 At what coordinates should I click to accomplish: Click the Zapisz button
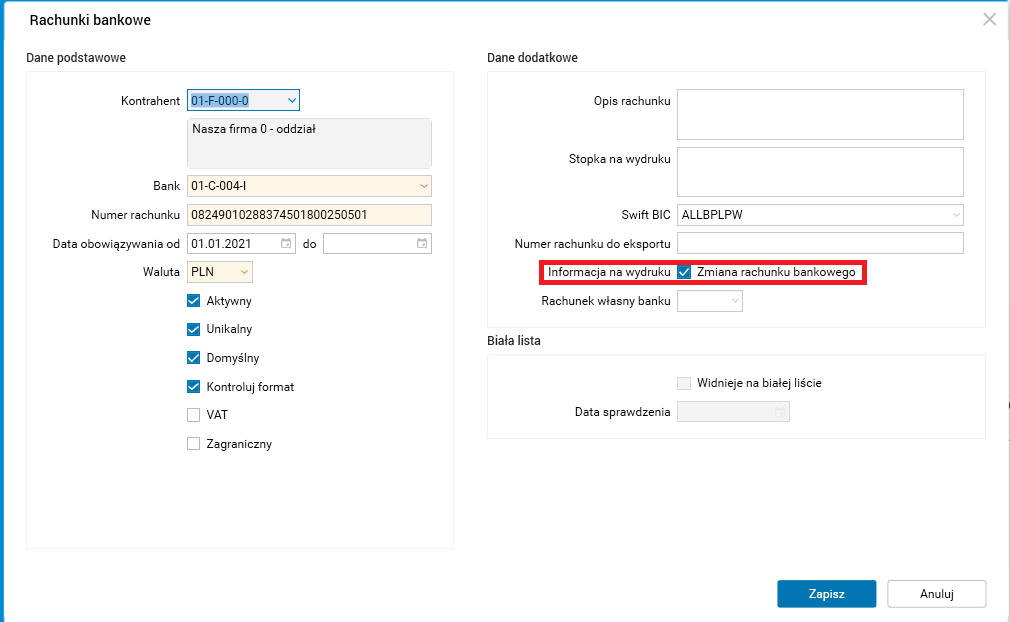click(x=826, y=594)
